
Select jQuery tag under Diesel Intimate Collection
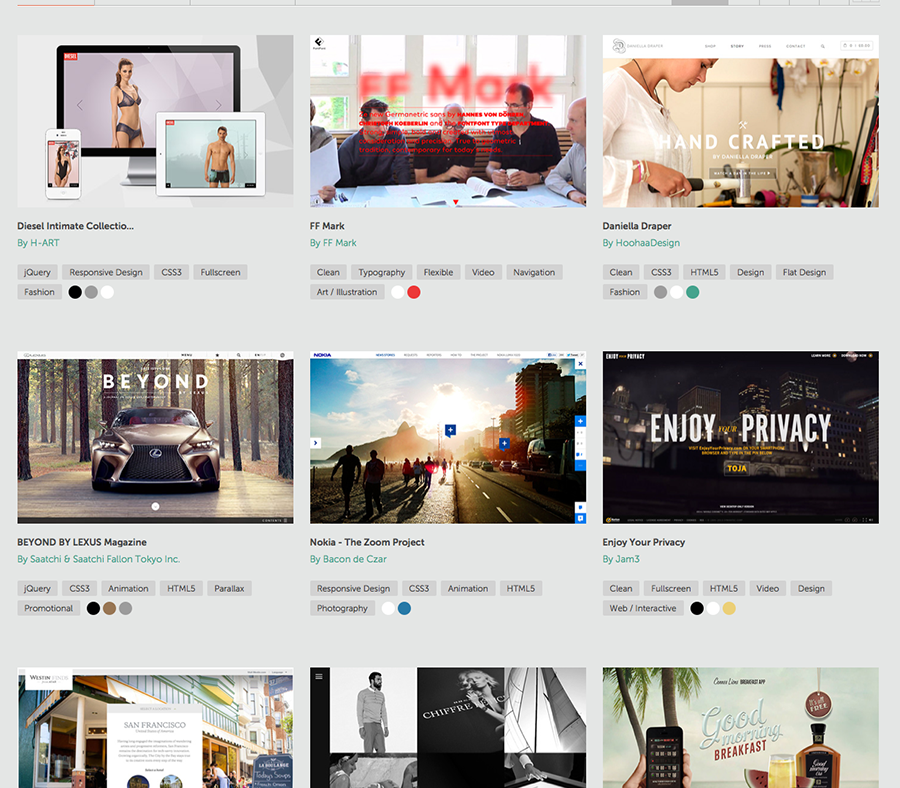click(x=37, y=272)
